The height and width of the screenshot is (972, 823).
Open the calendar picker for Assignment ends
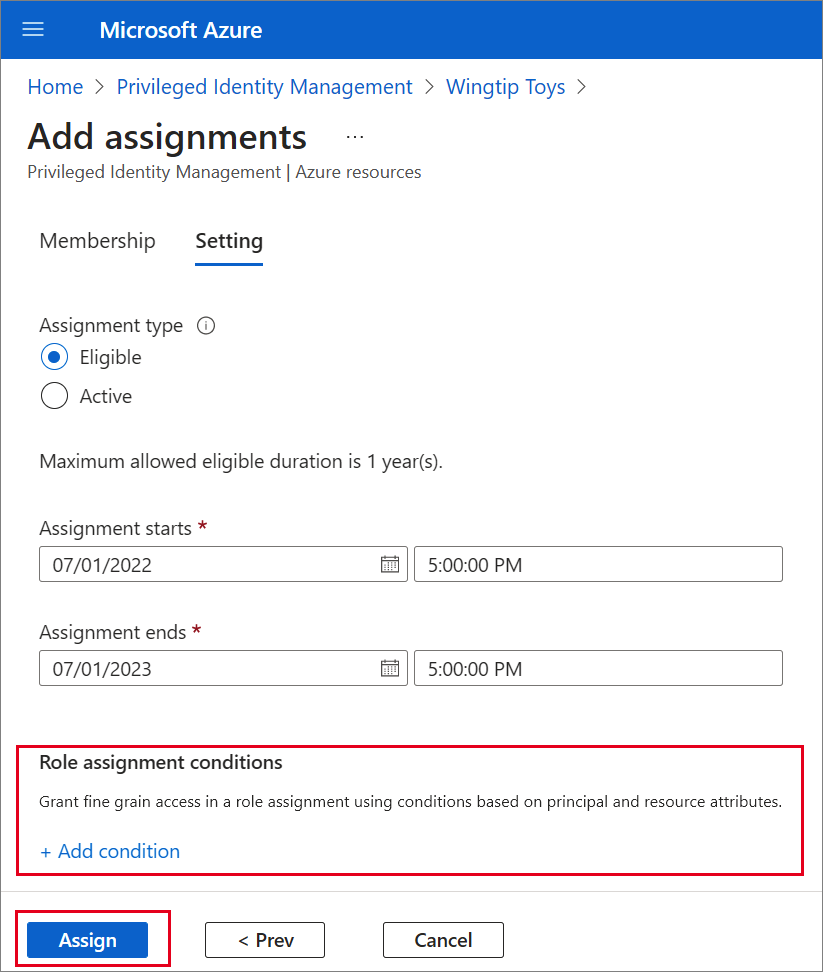click(x=392, y=668)
